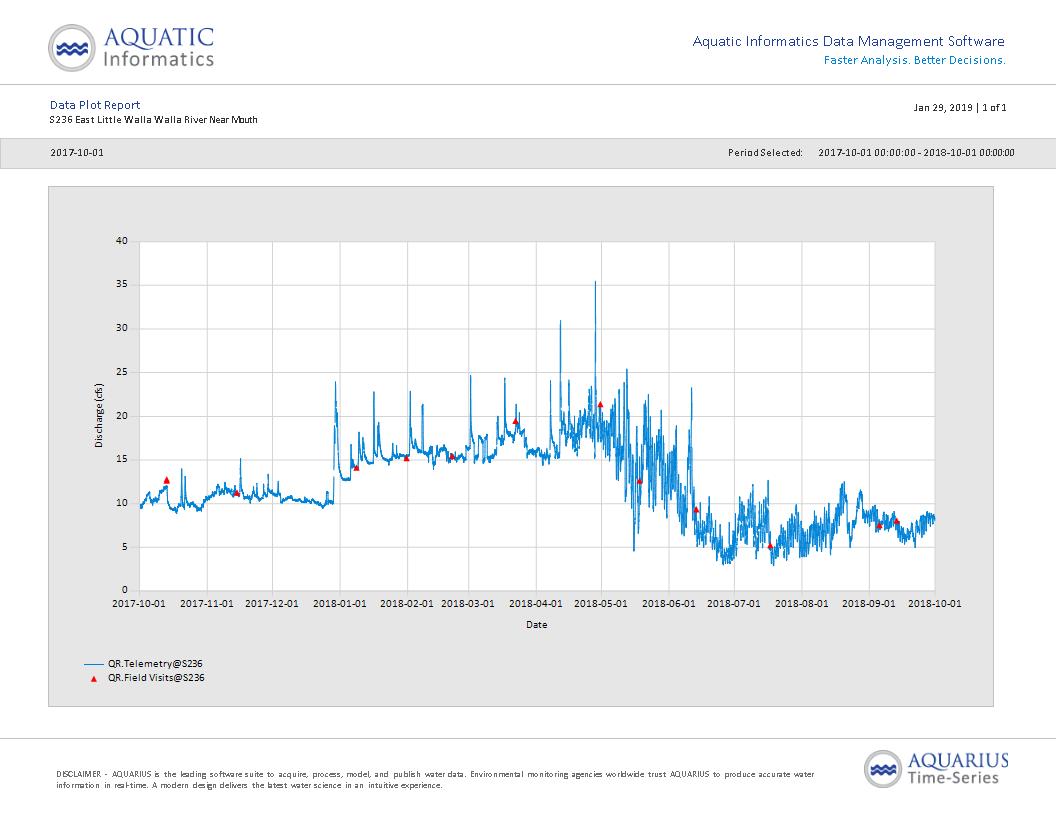Click the 2018-08-01 x-axis label

coord(802,603)
